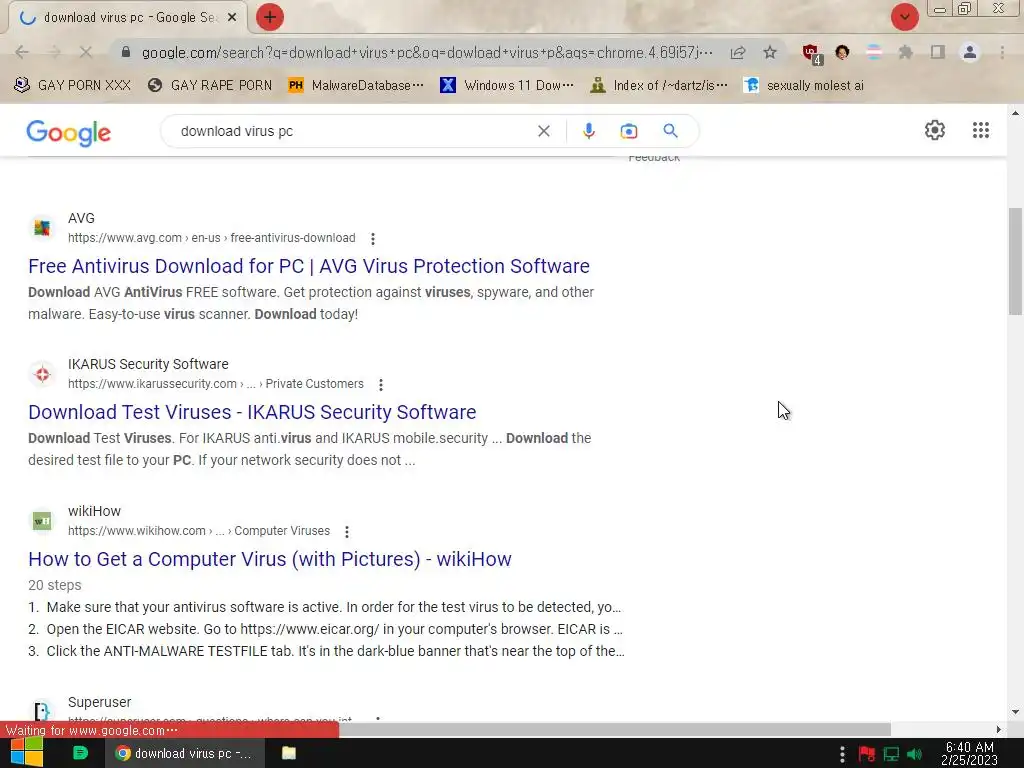Open a new tab with the red plus button
1024x768 pixels.
(270, 17)
